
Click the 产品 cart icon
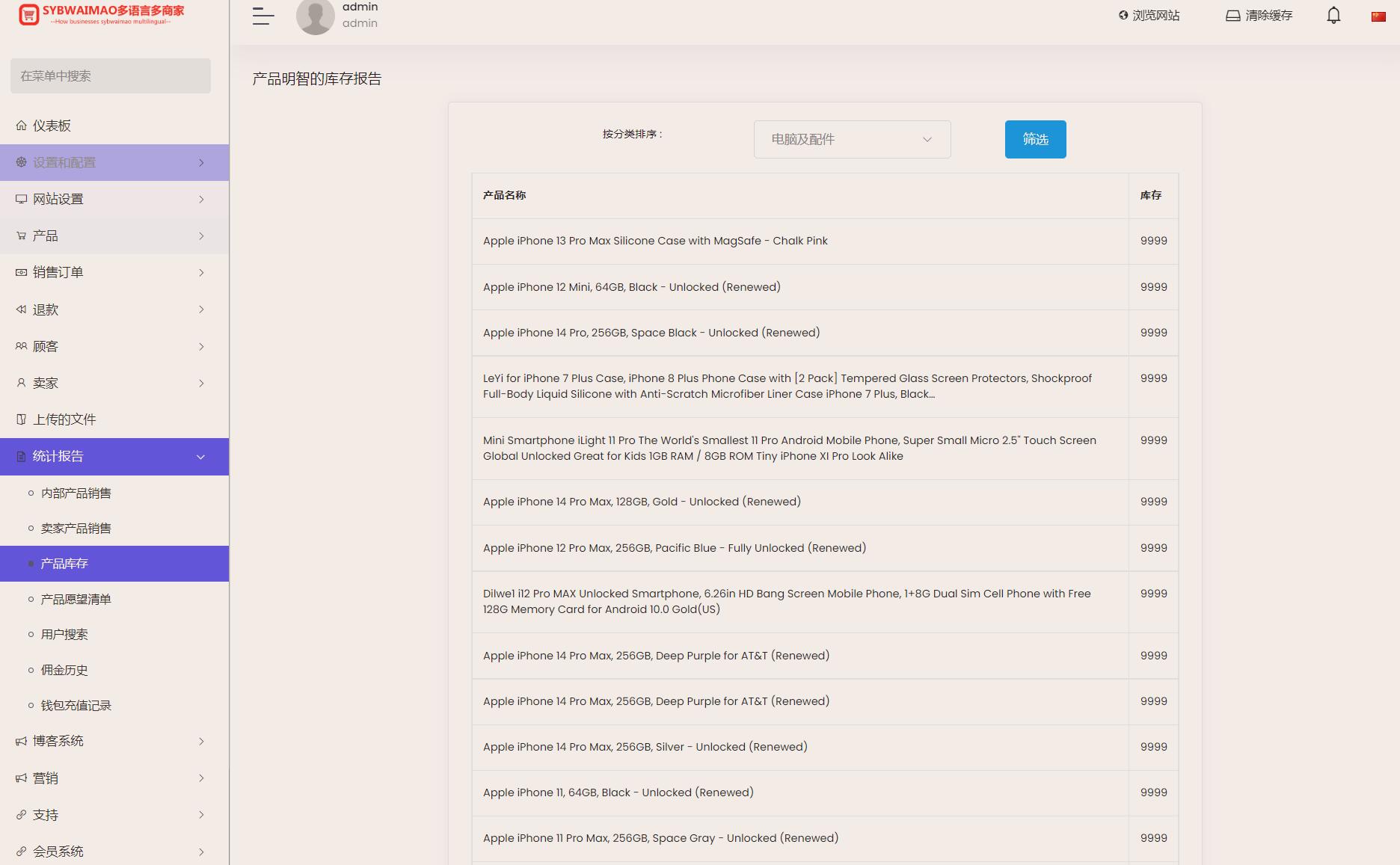[21, 236]
